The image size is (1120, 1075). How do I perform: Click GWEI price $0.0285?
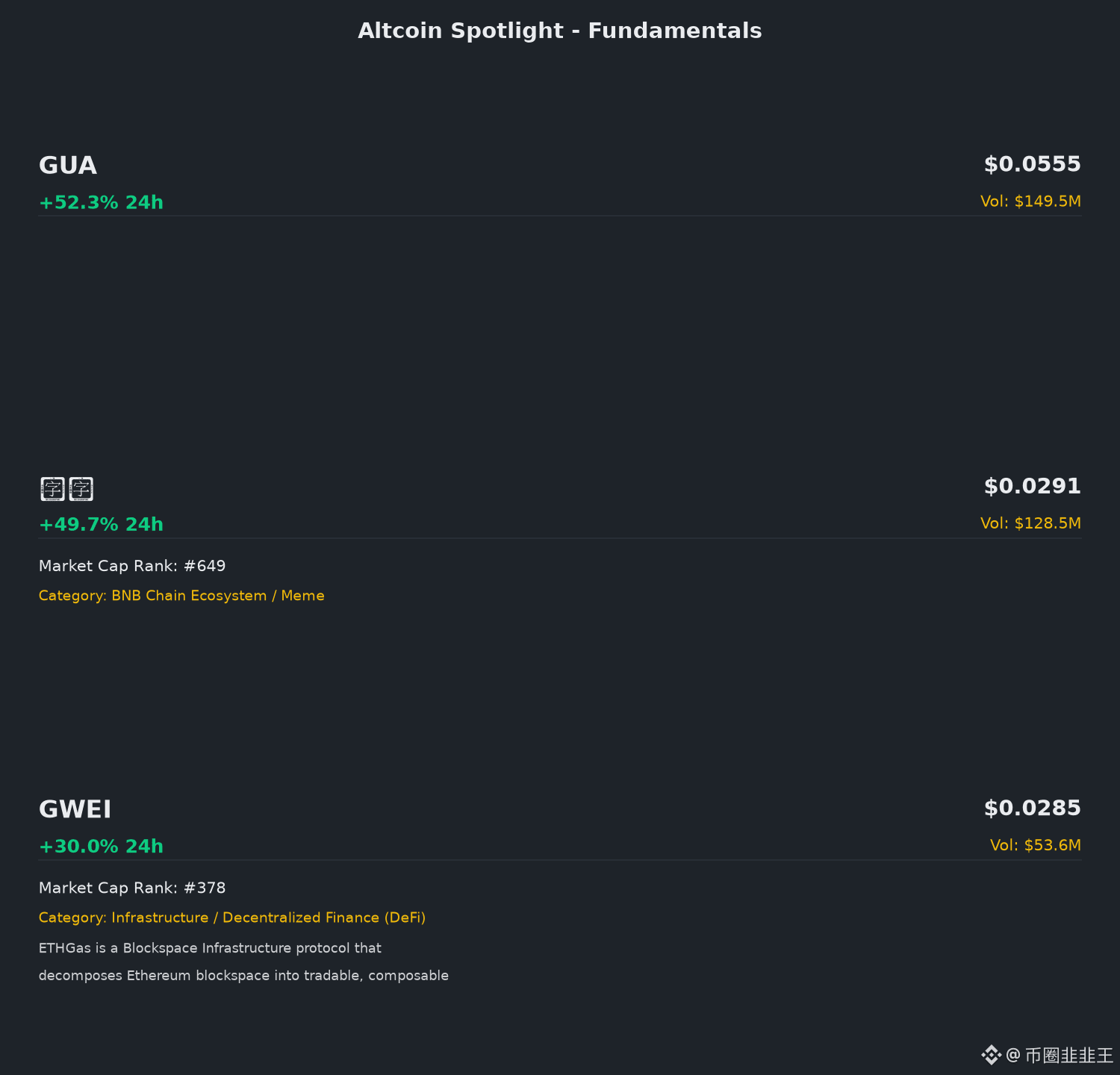[x=1033, y=808]
